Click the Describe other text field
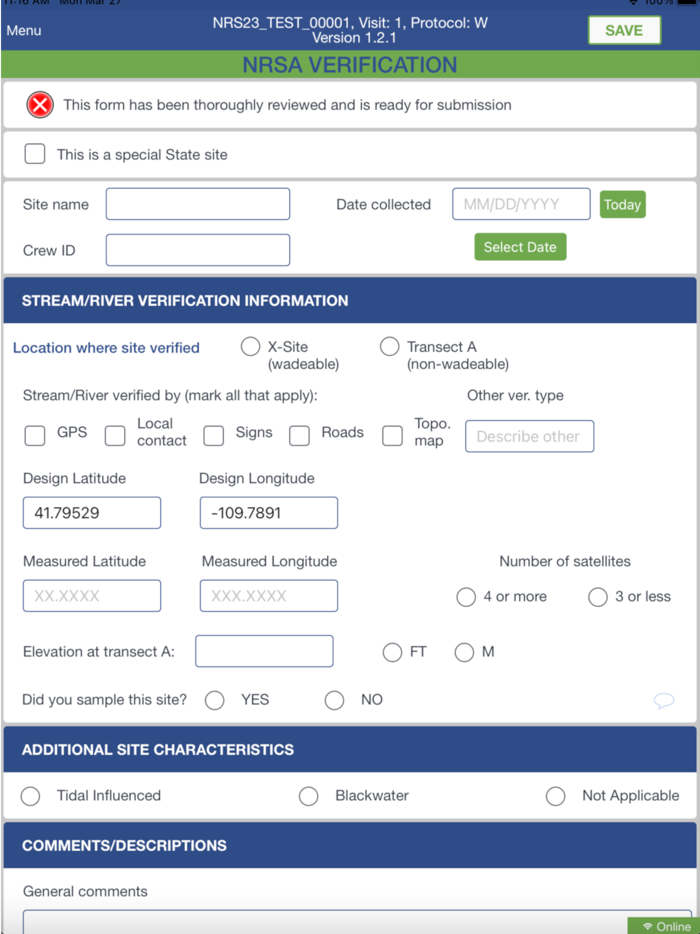Screen dimensions: 700x934 click(529, 436)
